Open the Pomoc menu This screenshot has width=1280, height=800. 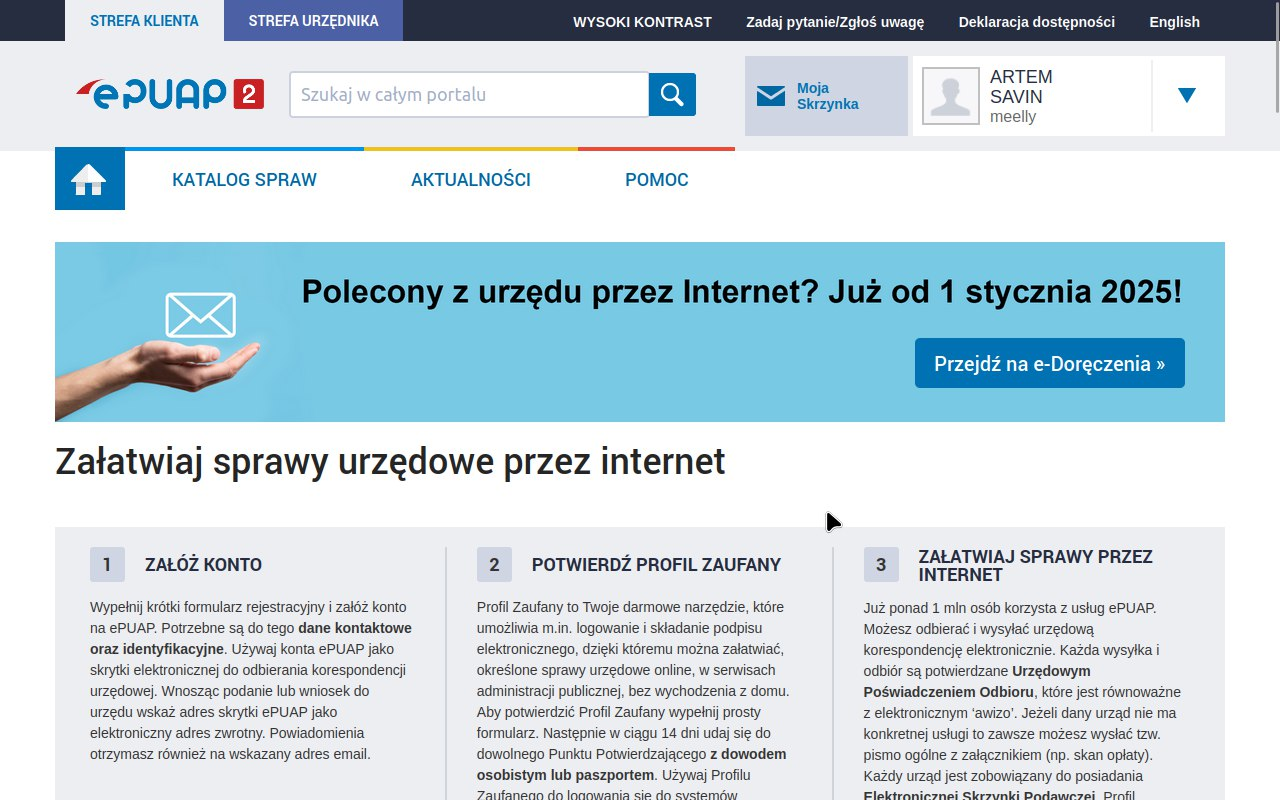pos(657,180)
